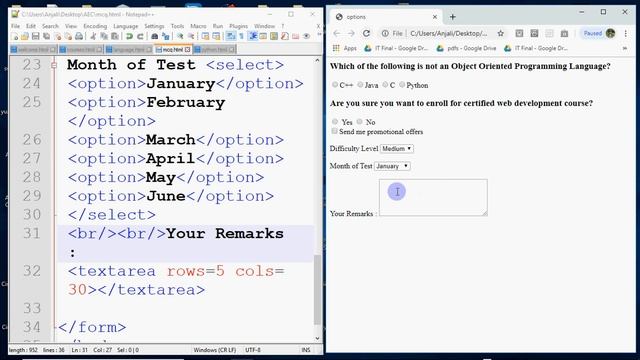Image resolution: width=640 pixels, height=360 pixels.
Task: Open Find with the binoculars icon
Action: (155, 37)
